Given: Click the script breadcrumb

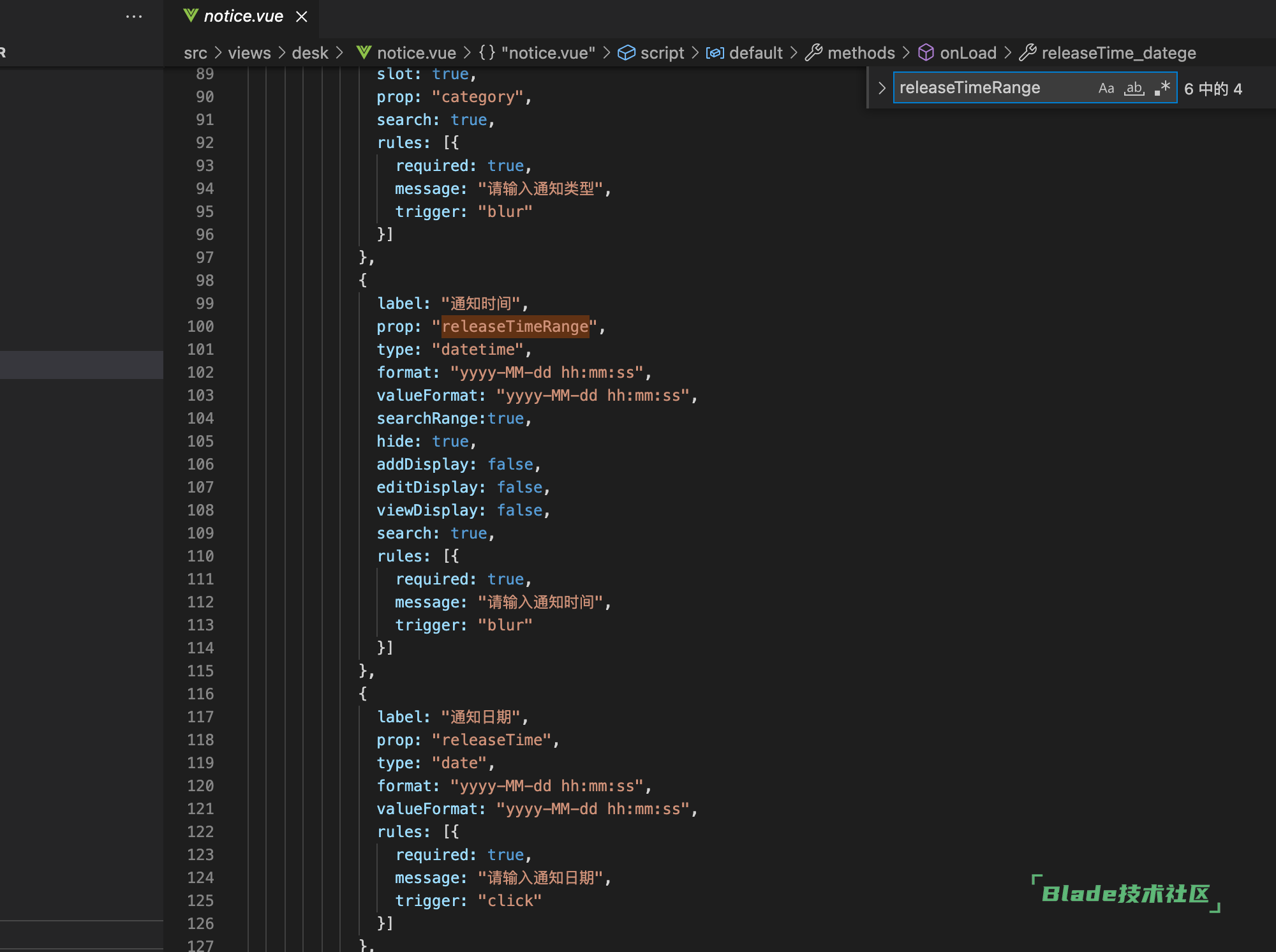Looking at the screenshot, I should tap(662, 53).
